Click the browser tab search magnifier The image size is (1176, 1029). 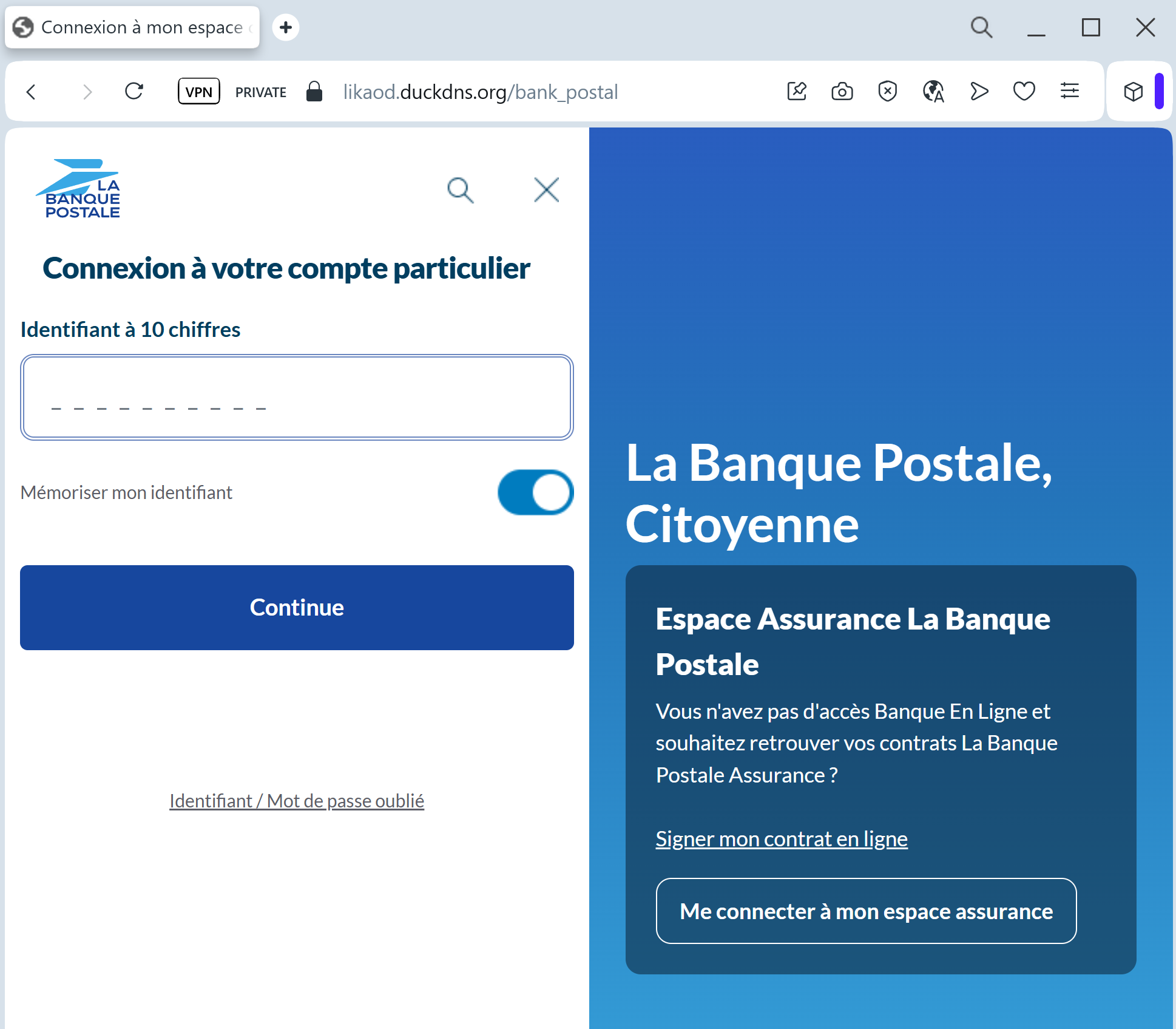click(981, 27)
